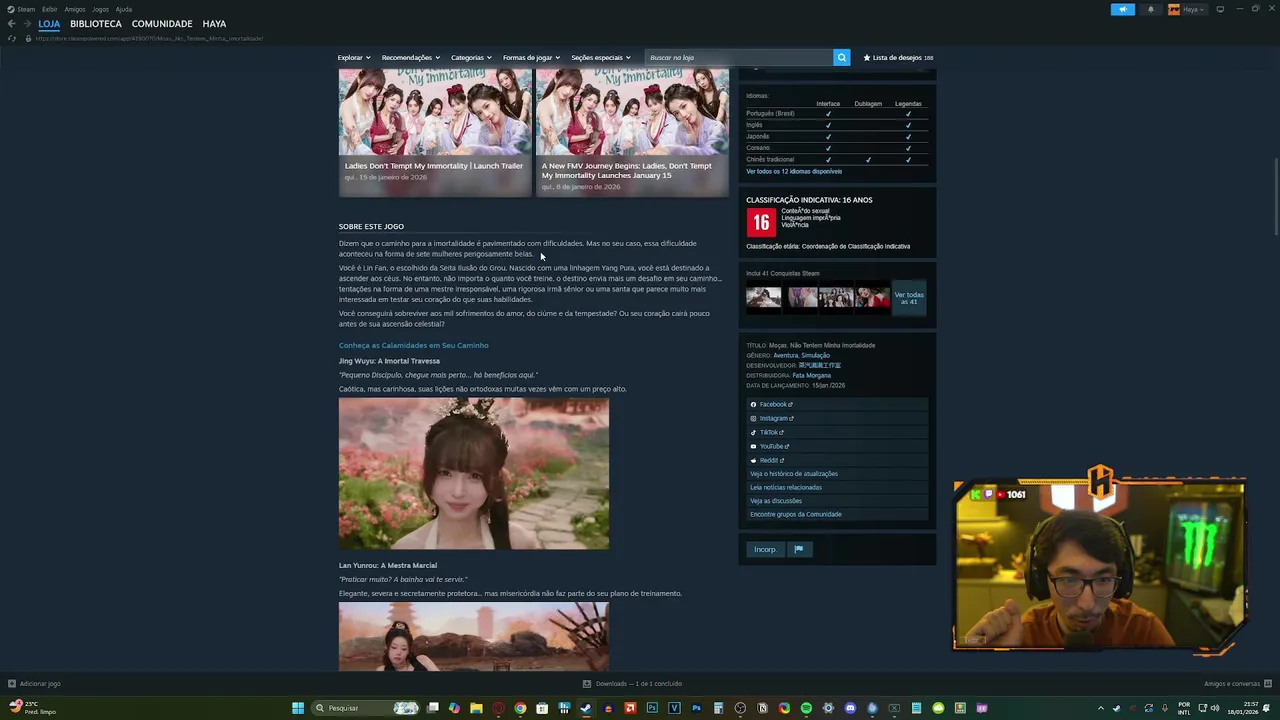
Task: Click the Reddit icon in links list
Action: [x=753, y=460]
